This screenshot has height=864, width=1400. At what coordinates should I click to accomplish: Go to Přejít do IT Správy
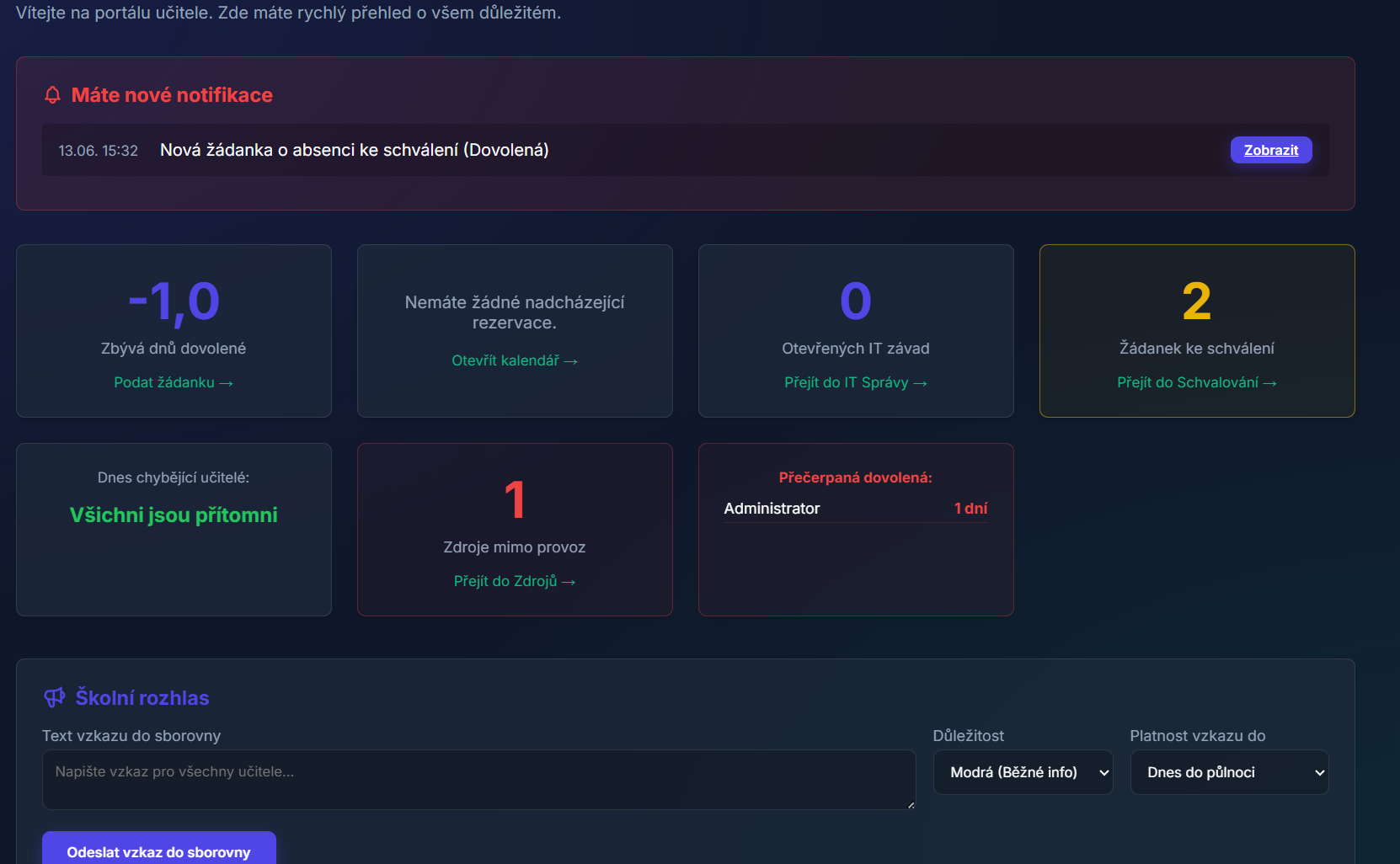pos(856,382)
